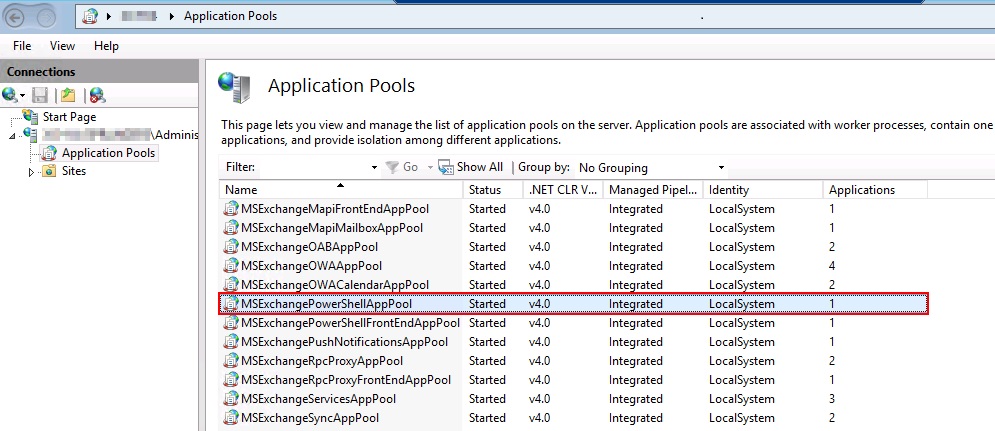Select Start Page in the tree
The image size is (995, 431).
tap(70, 117)
